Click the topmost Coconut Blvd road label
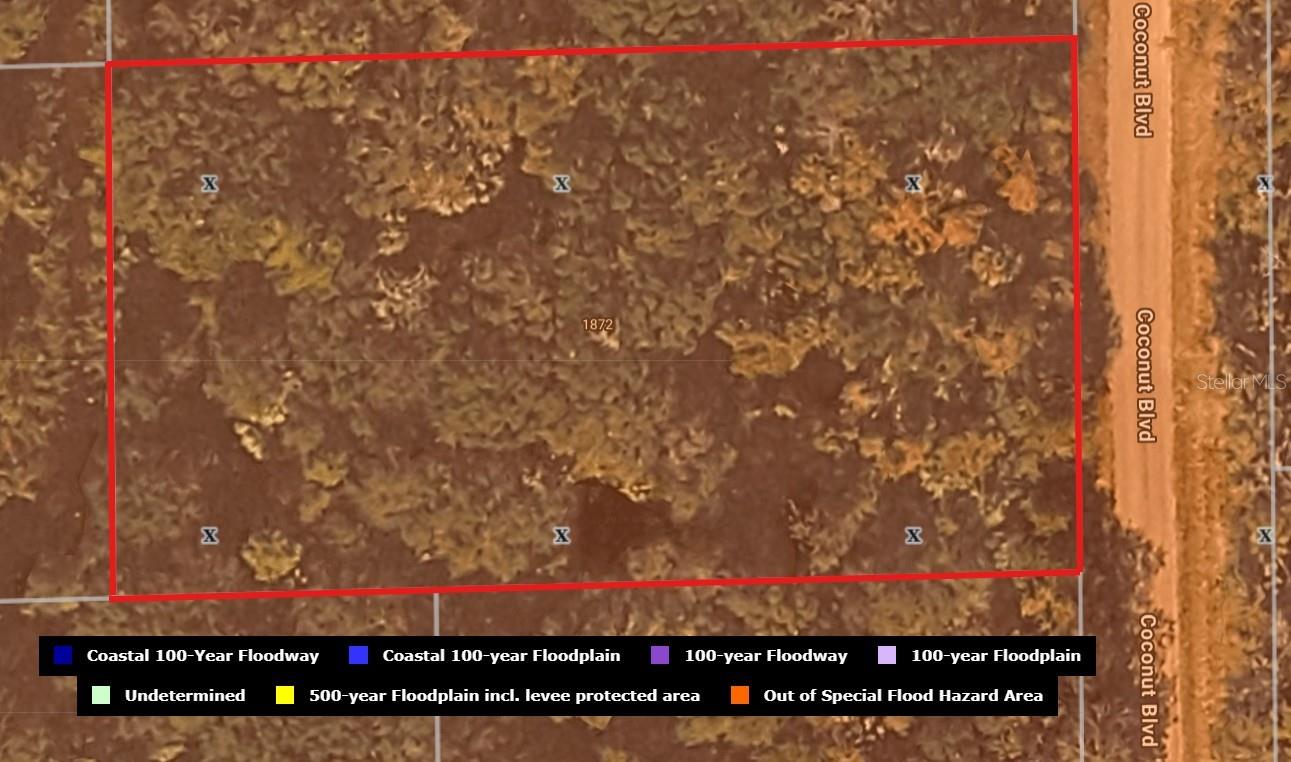The width and height of the screenshot is (1291, 762). (1143, 70)
